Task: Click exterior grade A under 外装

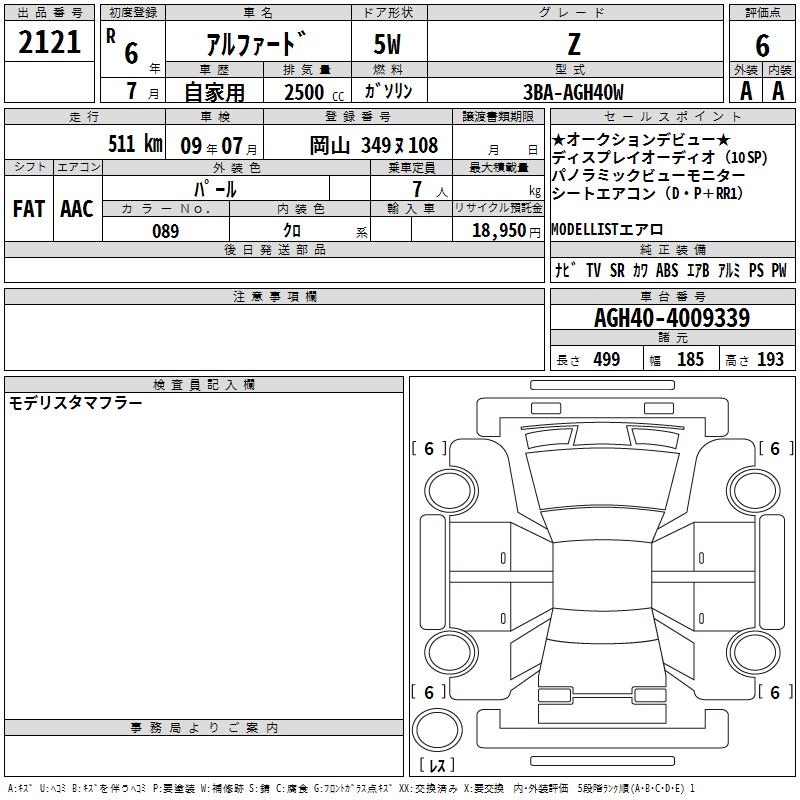Action: 746,92
